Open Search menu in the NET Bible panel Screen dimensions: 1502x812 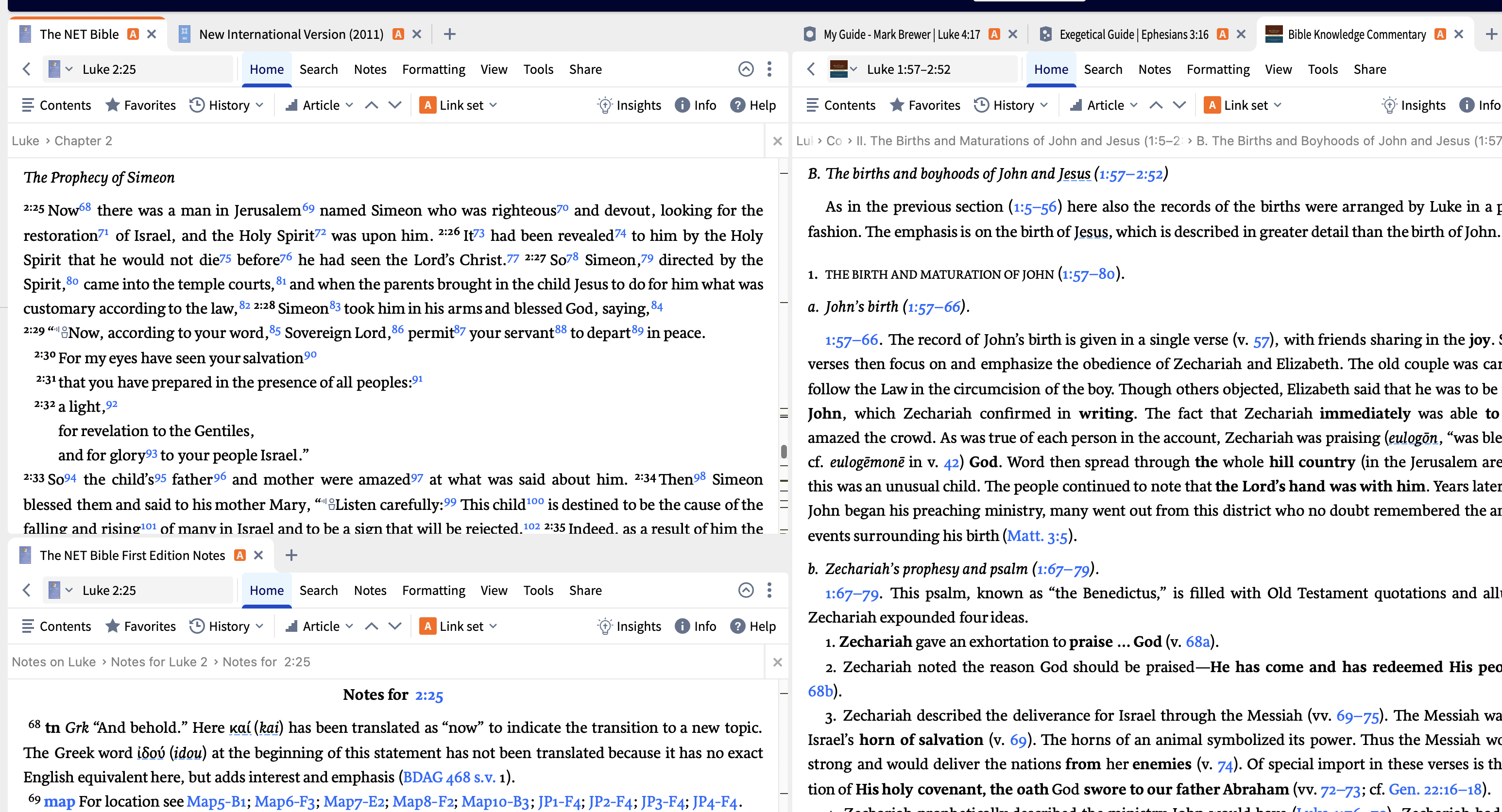tap(318, 69)
